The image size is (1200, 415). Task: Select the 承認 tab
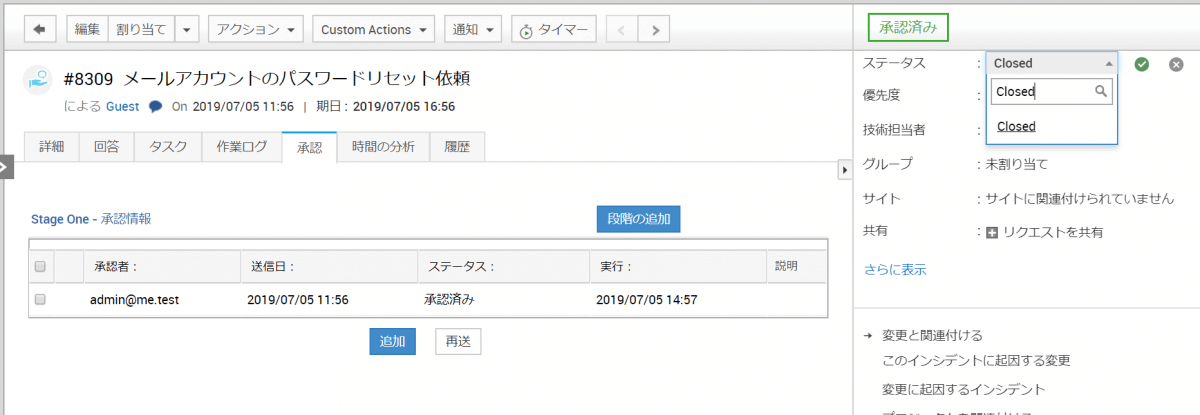coord(309,147)
